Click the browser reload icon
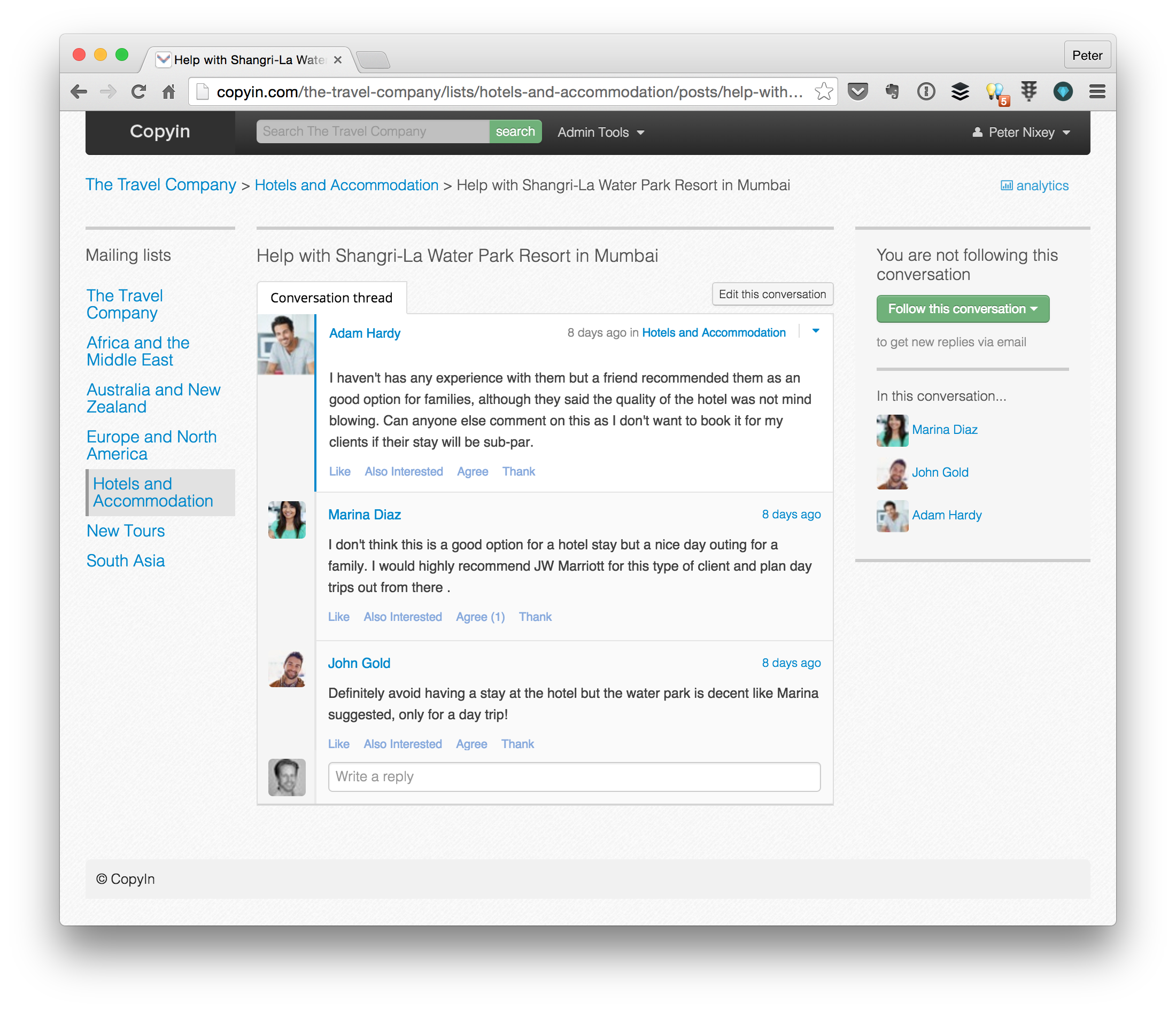The image size is (1176, 1011). coord(138,92)
